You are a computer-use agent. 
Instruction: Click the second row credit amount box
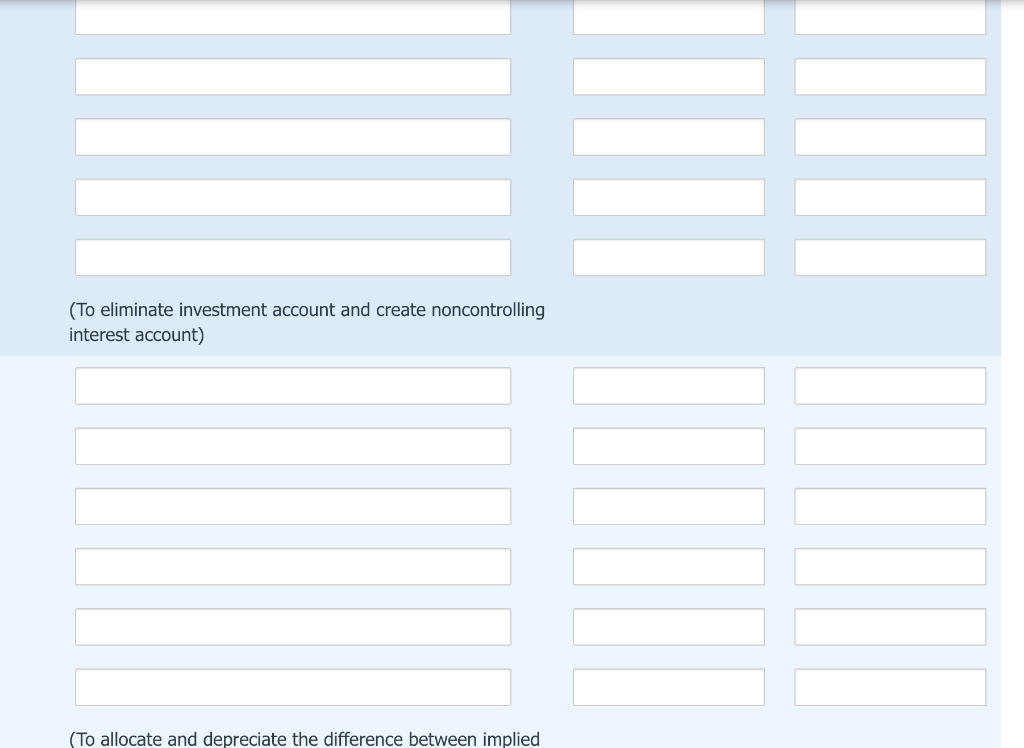tap(889, 76)
